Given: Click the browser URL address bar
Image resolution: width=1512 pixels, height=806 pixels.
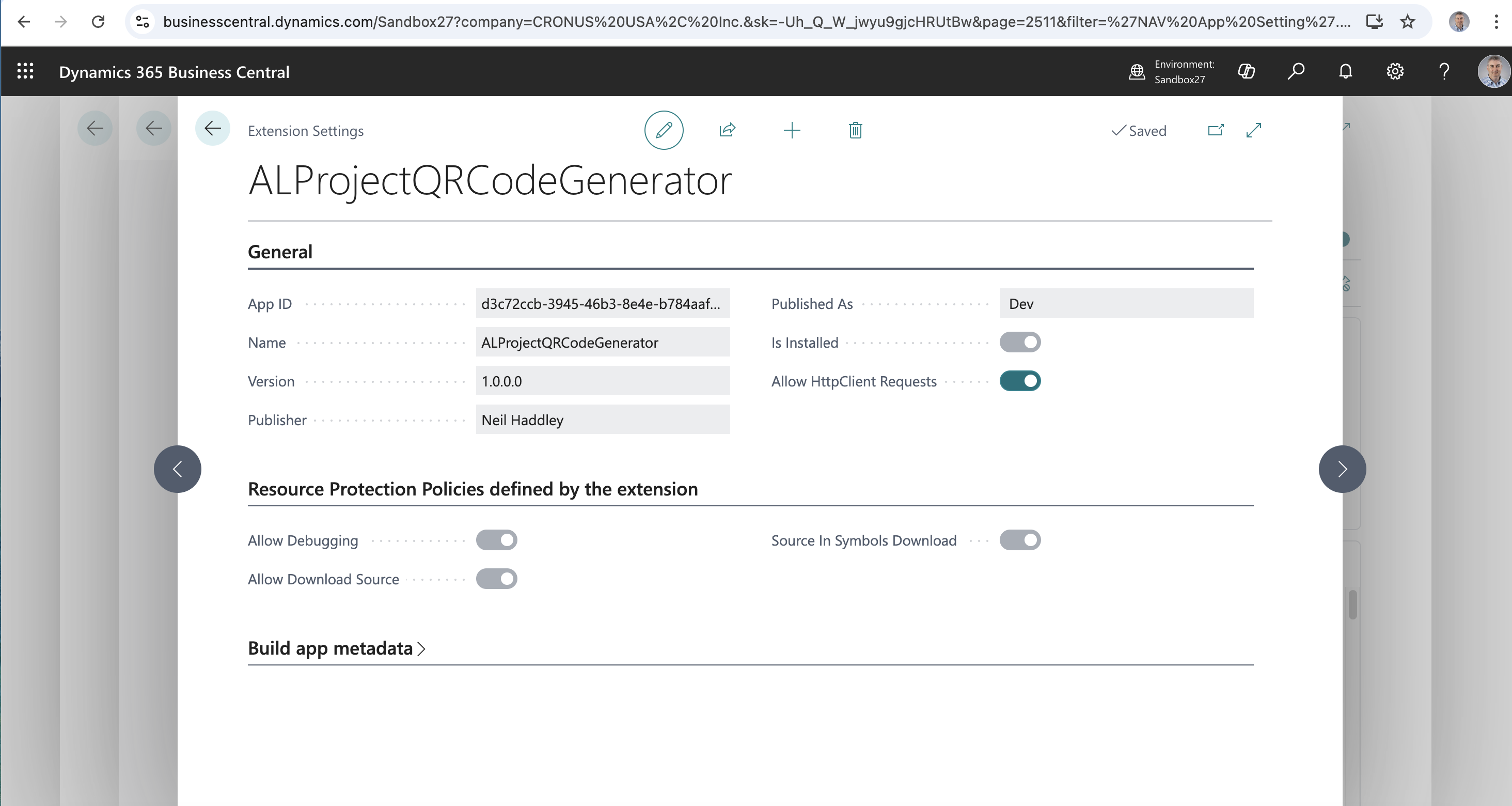Looking at the screenshot, I should coord(756,22).
